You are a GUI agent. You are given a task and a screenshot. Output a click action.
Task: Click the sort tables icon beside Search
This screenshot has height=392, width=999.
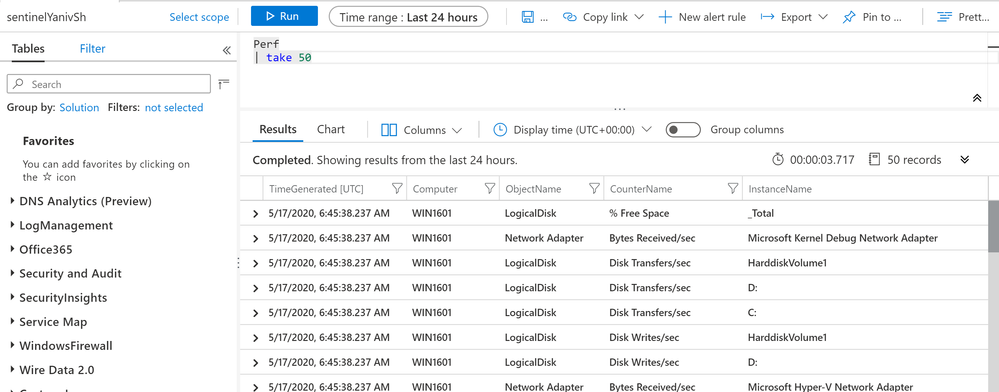223,83
